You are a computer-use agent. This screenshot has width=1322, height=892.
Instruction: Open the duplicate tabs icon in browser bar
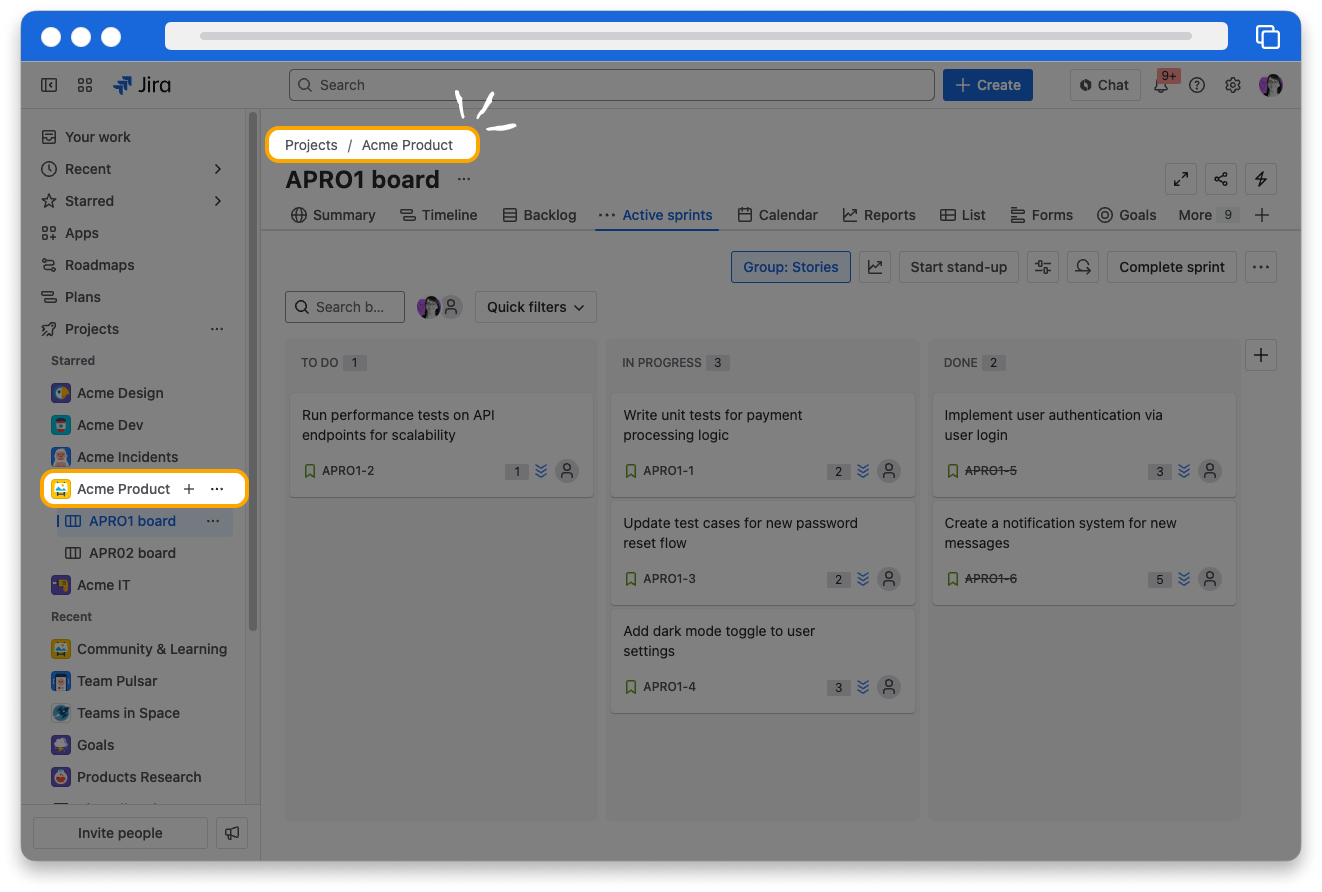[x=1267, y=37]
